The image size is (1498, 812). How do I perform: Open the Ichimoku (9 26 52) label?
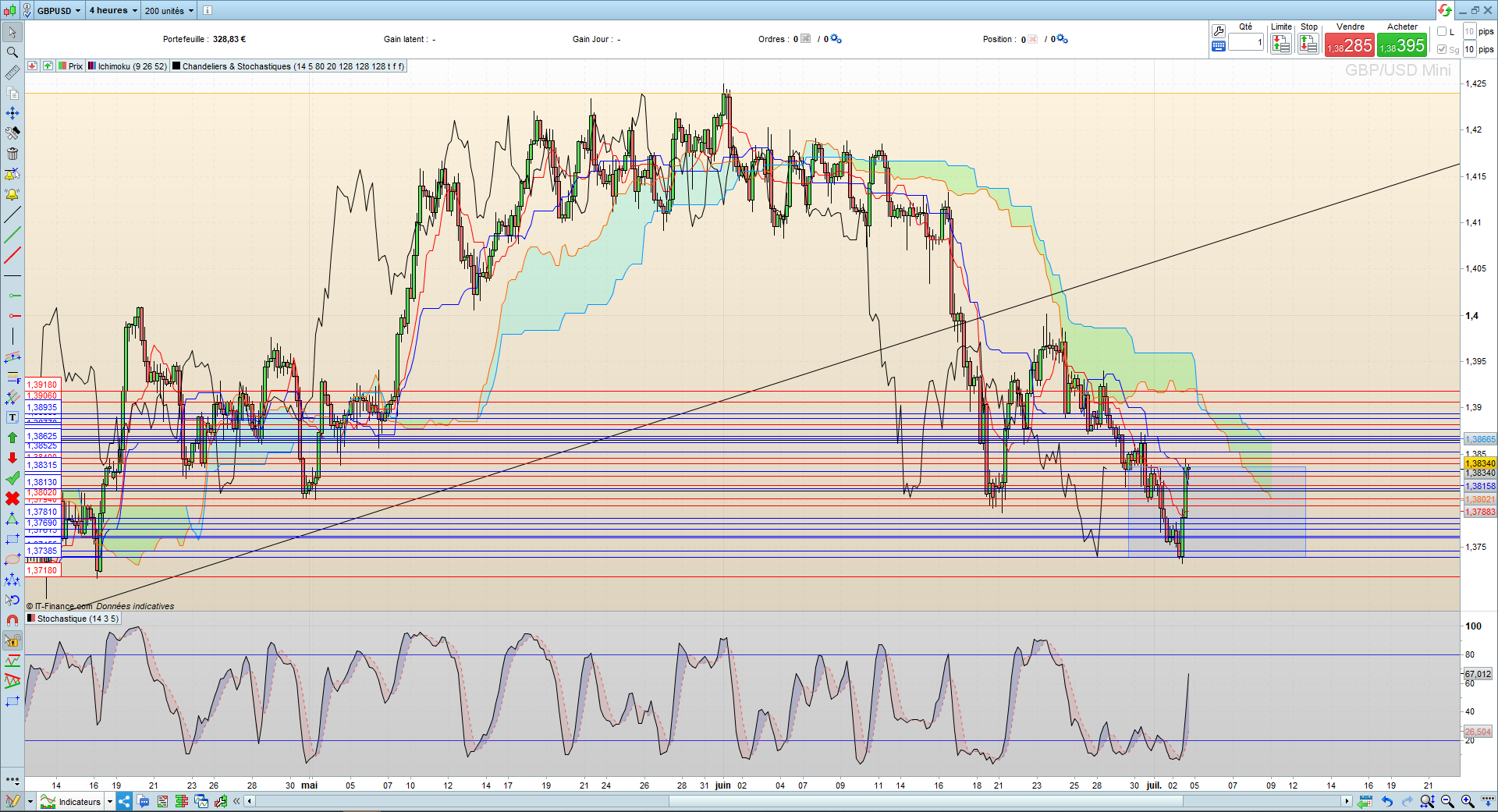click(x=127, y=66)
